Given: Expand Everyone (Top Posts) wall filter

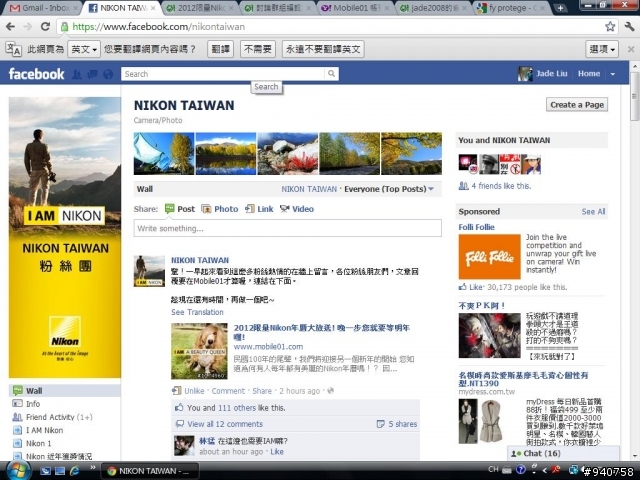Looking at the screenshot, I should (389, 189).
